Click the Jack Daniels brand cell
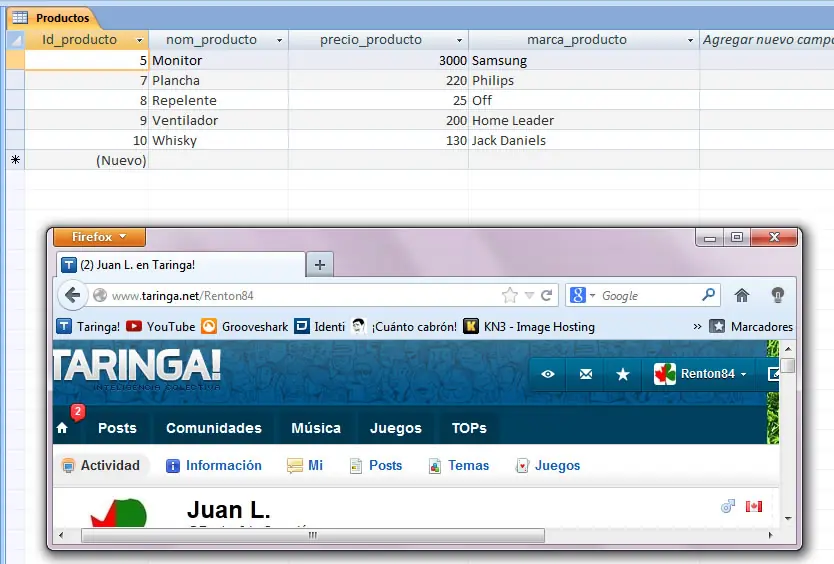 click(584, 140)
